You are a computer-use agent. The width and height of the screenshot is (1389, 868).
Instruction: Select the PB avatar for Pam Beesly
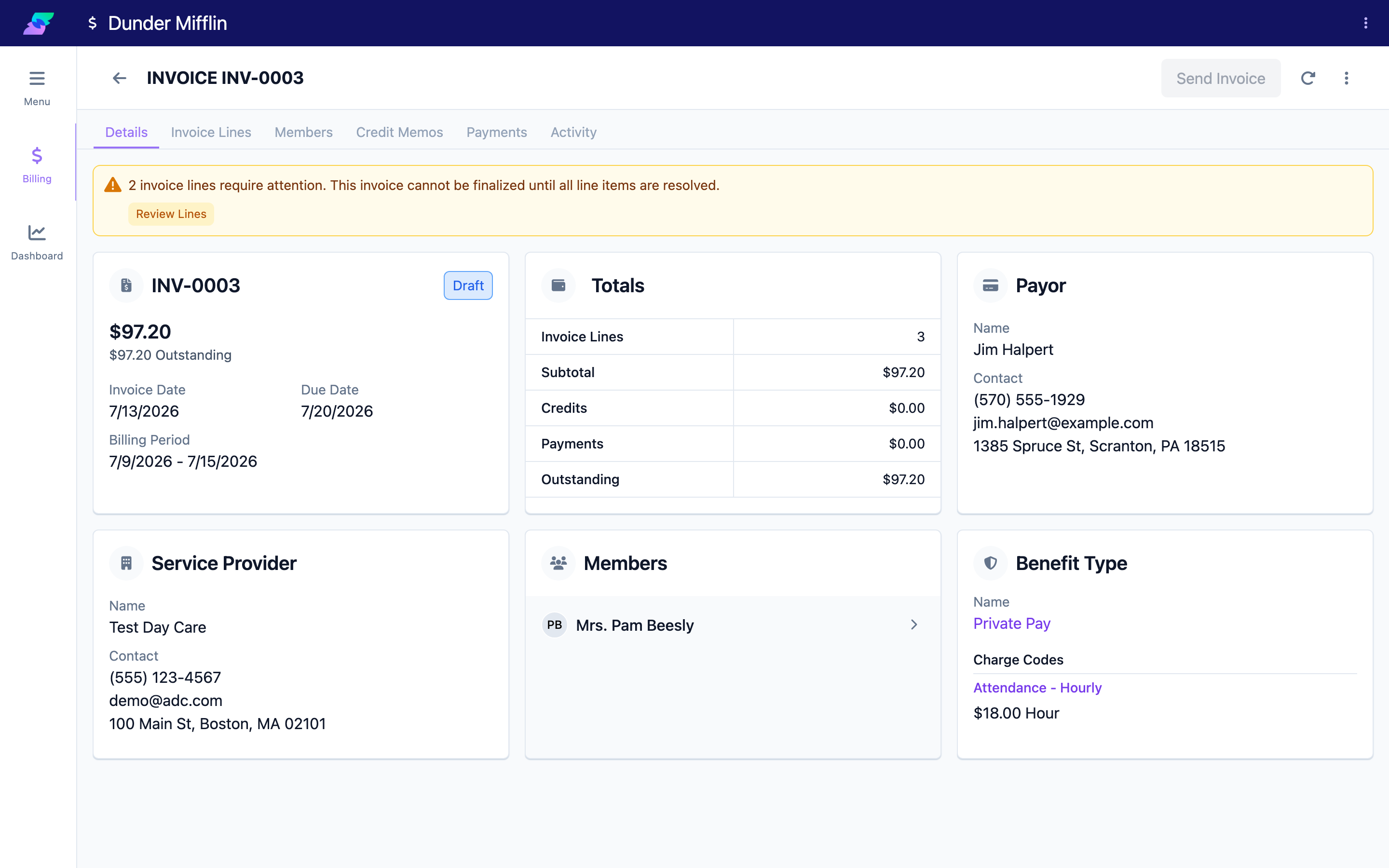(x=555, y=624)
